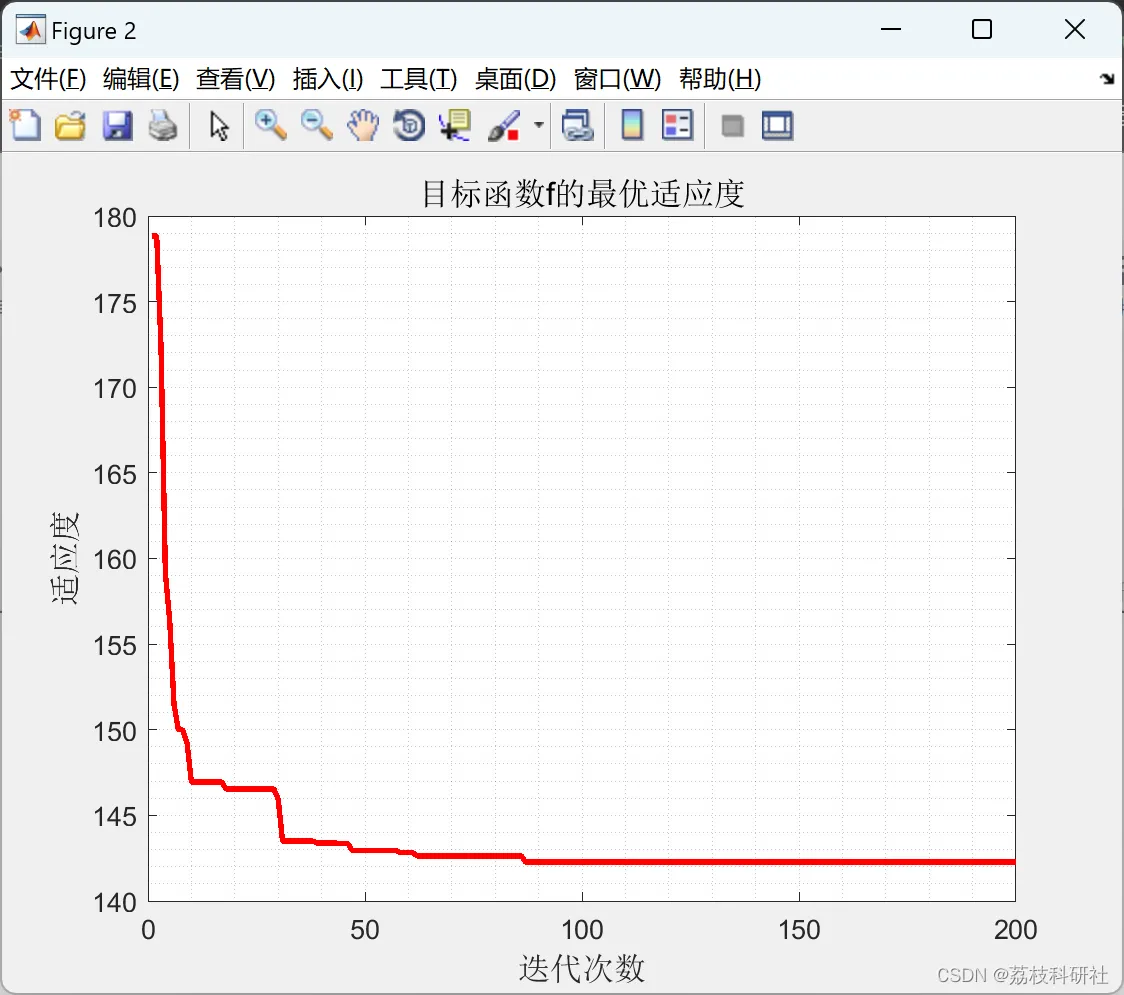Expand the Brush color dropdown arrow
This screenshot has width=1124, height=995.
(538, 125)
